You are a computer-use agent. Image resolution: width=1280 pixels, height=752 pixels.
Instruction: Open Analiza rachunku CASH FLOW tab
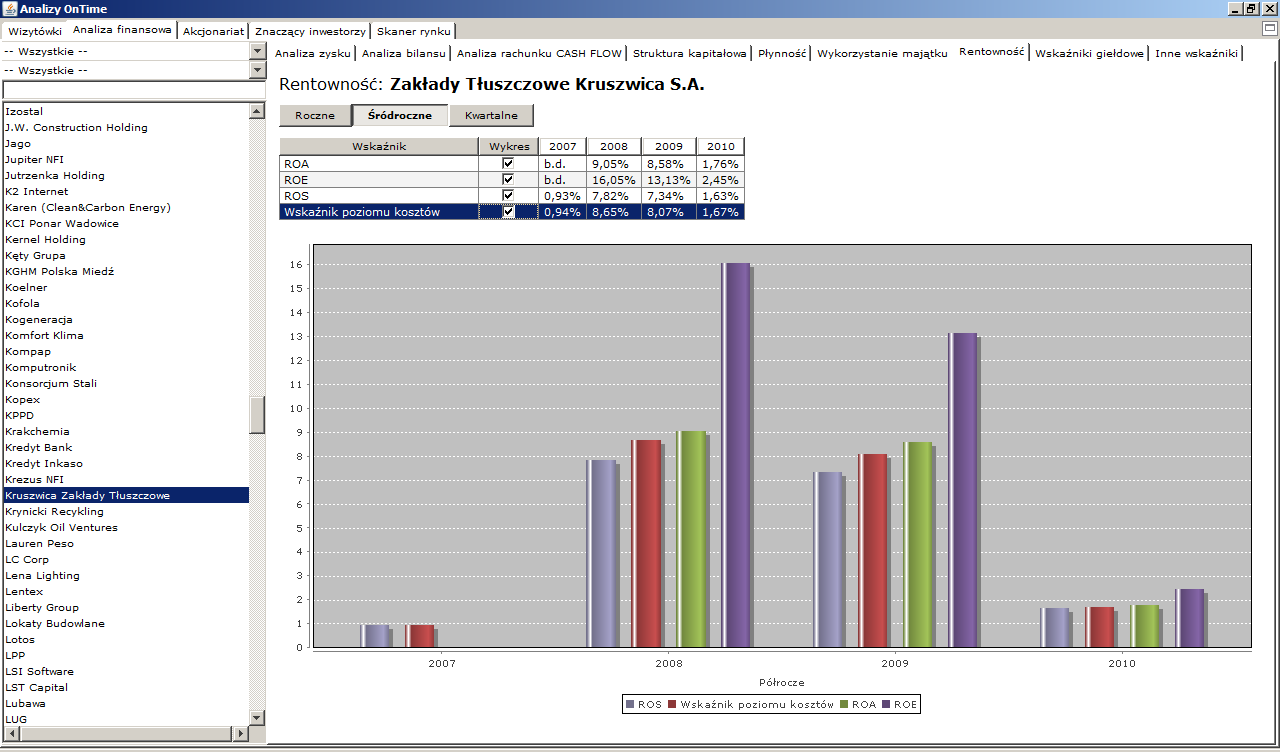tap(539, 53)
